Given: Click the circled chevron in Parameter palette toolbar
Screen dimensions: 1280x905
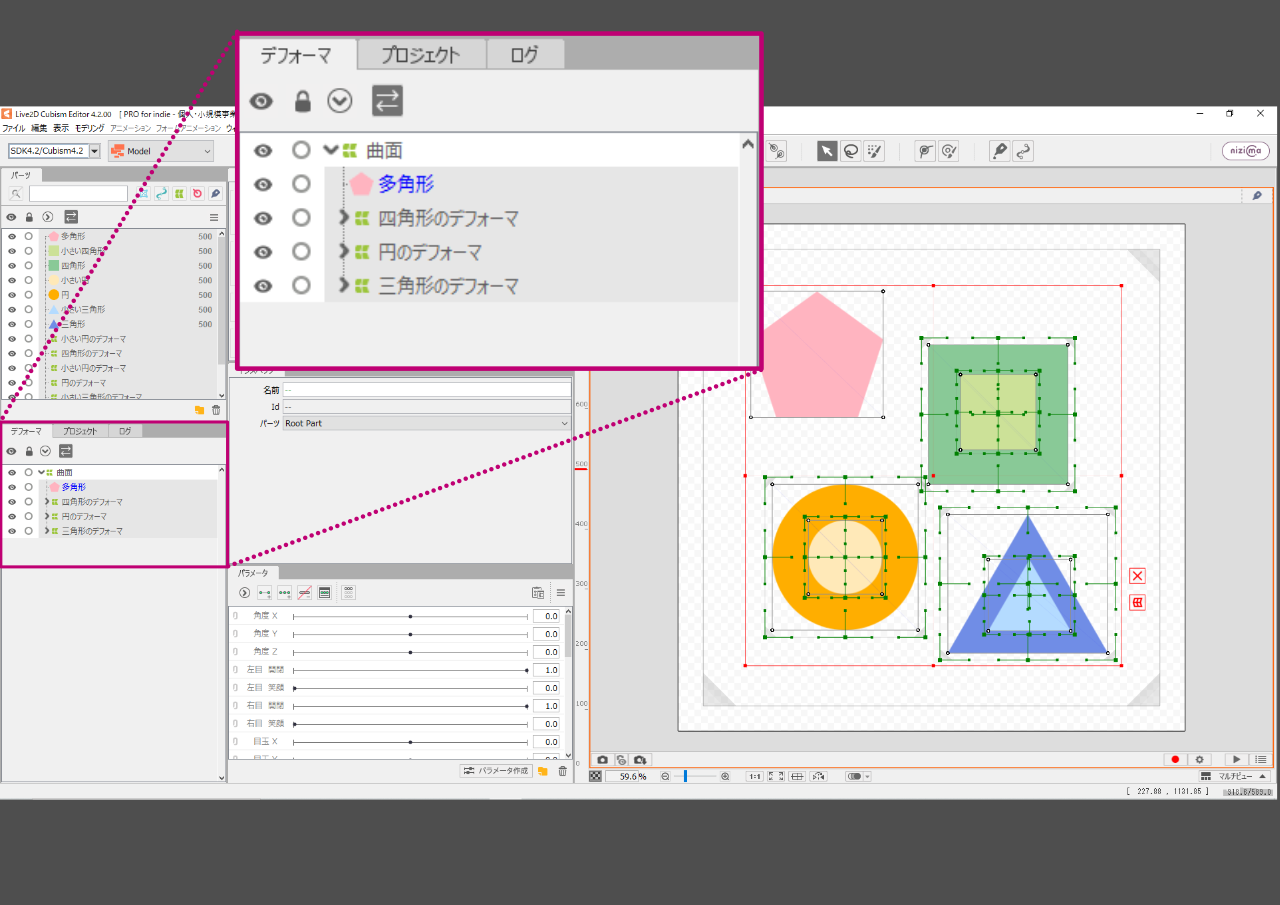Looking at the screenshot, I should pyautogui.click(x=244, y=593).
